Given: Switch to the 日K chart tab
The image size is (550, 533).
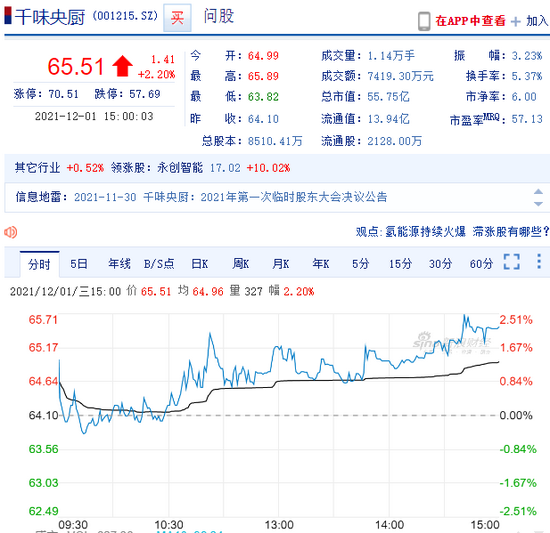Looking at the screenshot, I should [200, 264].
